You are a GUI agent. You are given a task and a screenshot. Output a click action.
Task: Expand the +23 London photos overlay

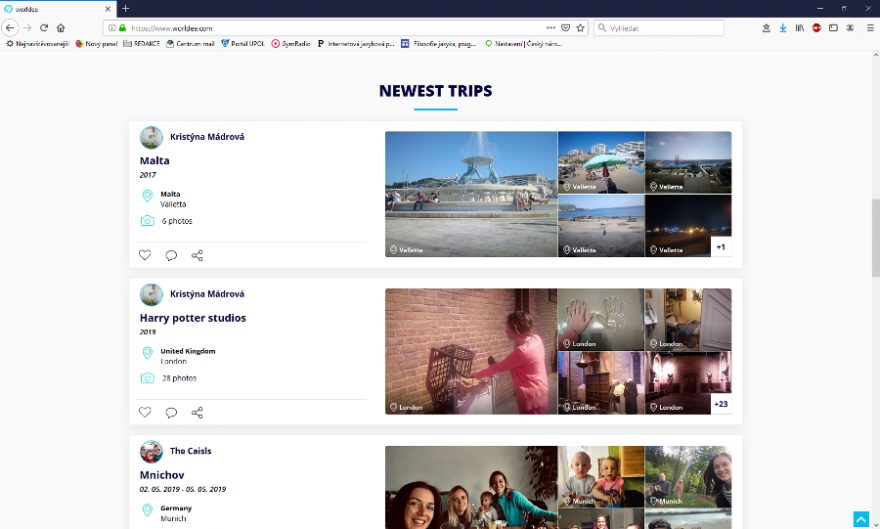tap(721, 403)
